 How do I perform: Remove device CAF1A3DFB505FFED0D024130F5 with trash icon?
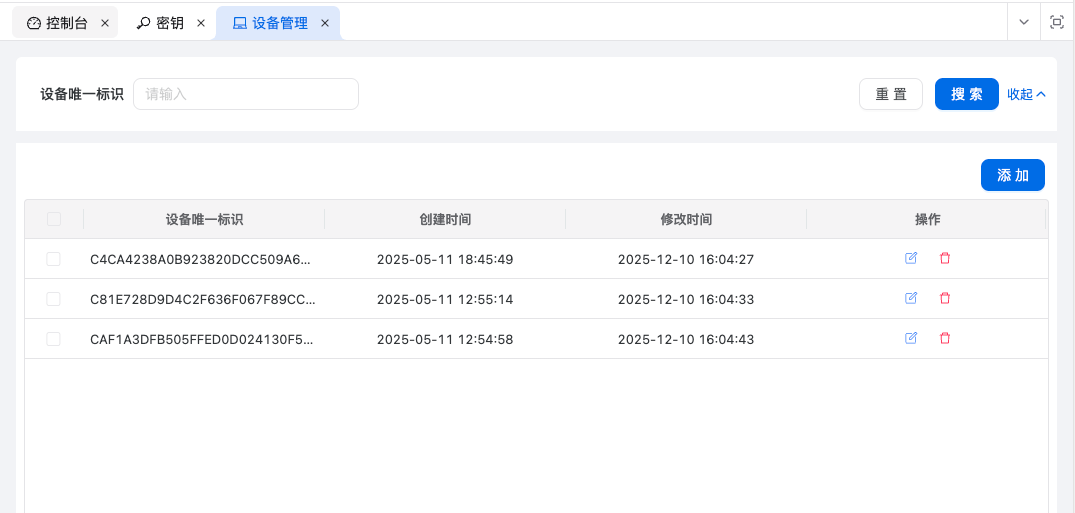click(945, 338)
